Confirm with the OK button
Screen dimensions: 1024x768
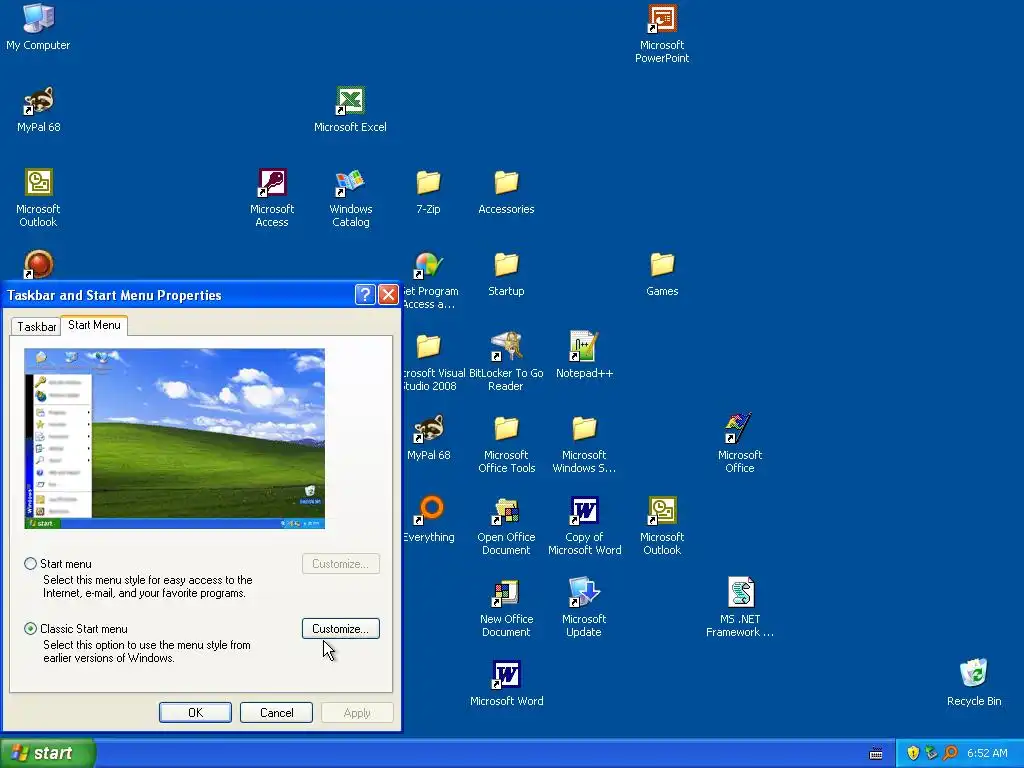point(195,712)
